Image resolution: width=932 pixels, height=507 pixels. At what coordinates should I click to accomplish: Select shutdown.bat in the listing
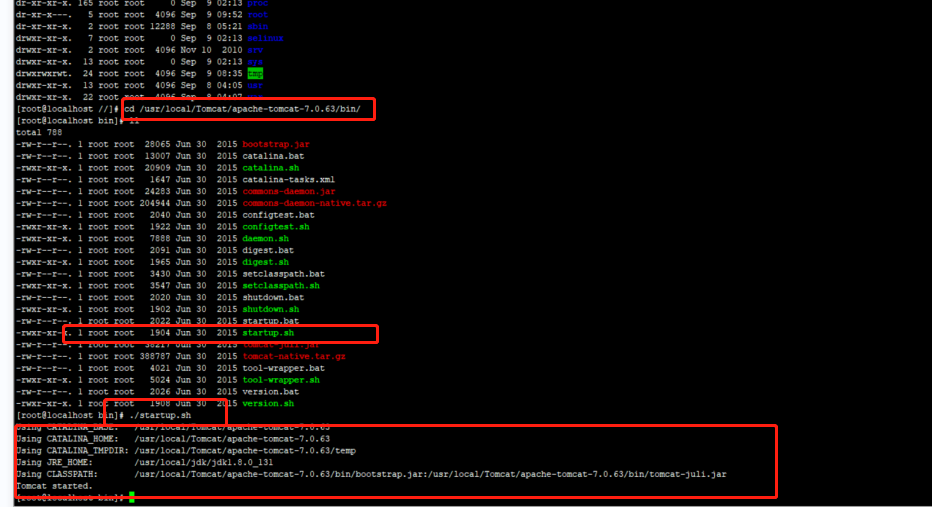273,297
